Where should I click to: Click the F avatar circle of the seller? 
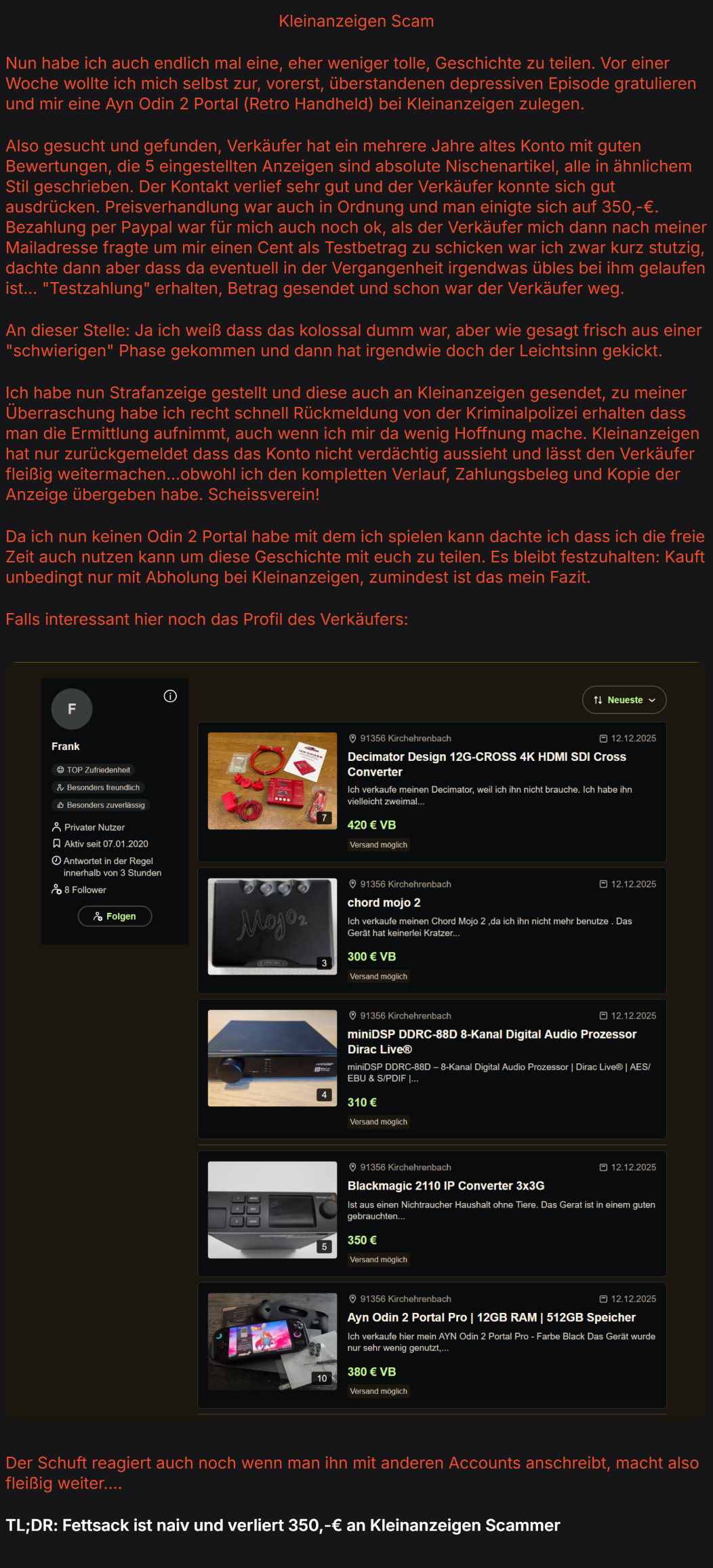72,709
